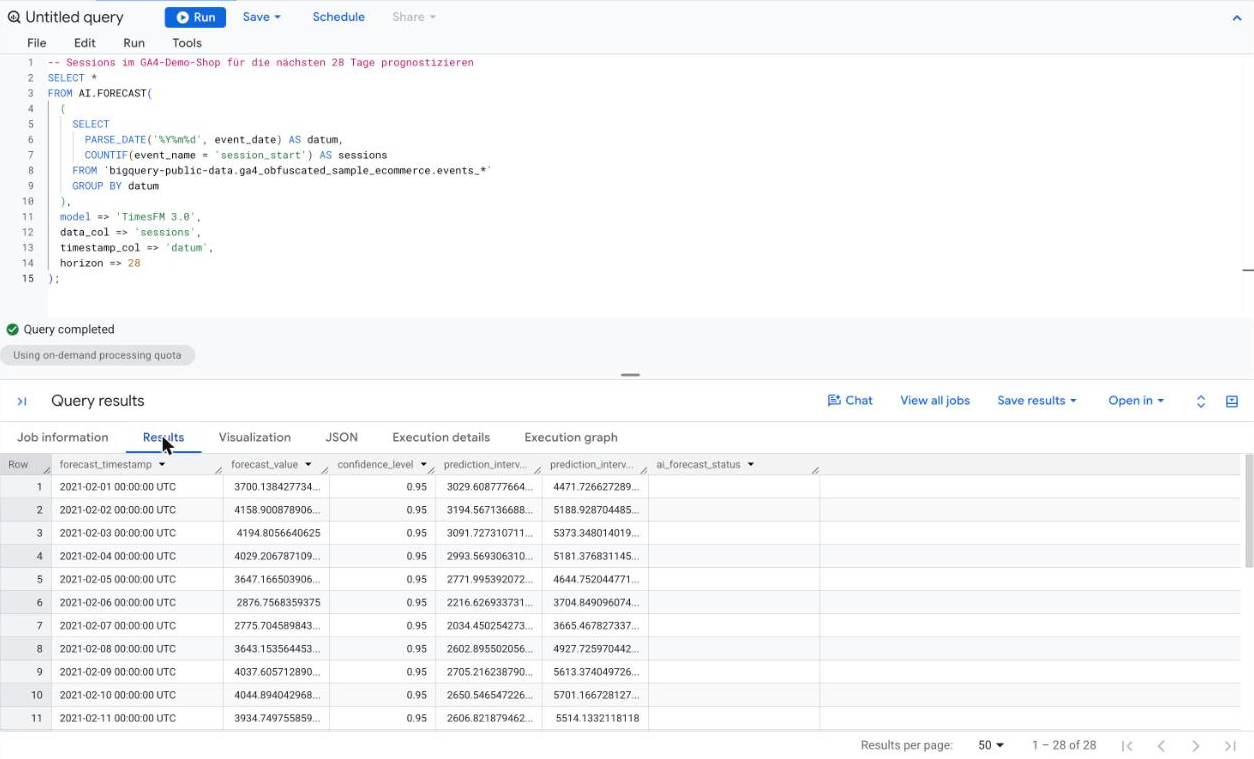Click forecast_timestamp column resize handle
The height and width of the screenshot is (759, 1254).
(x=219, y=469)
